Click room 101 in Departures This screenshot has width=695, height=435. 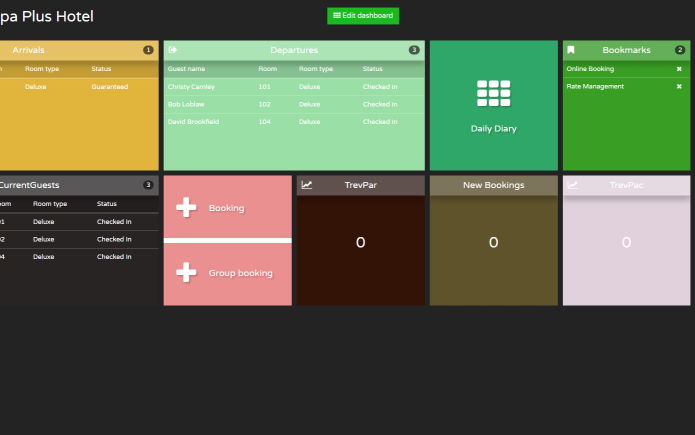[x=264, y=87]
